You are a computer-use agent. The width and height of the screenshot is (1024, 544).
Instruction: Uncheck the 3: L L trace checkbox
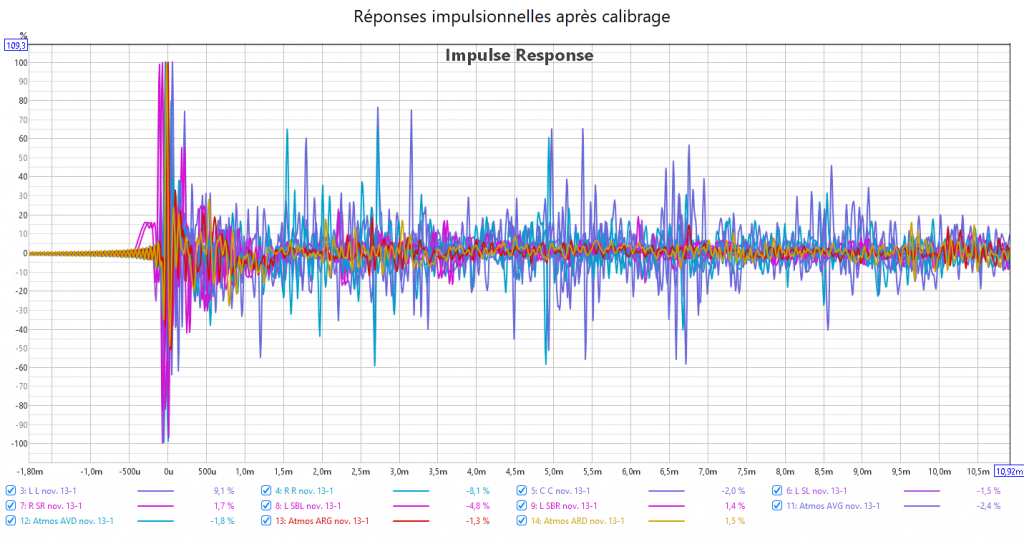pyautogui.click(x=11, y=491)
